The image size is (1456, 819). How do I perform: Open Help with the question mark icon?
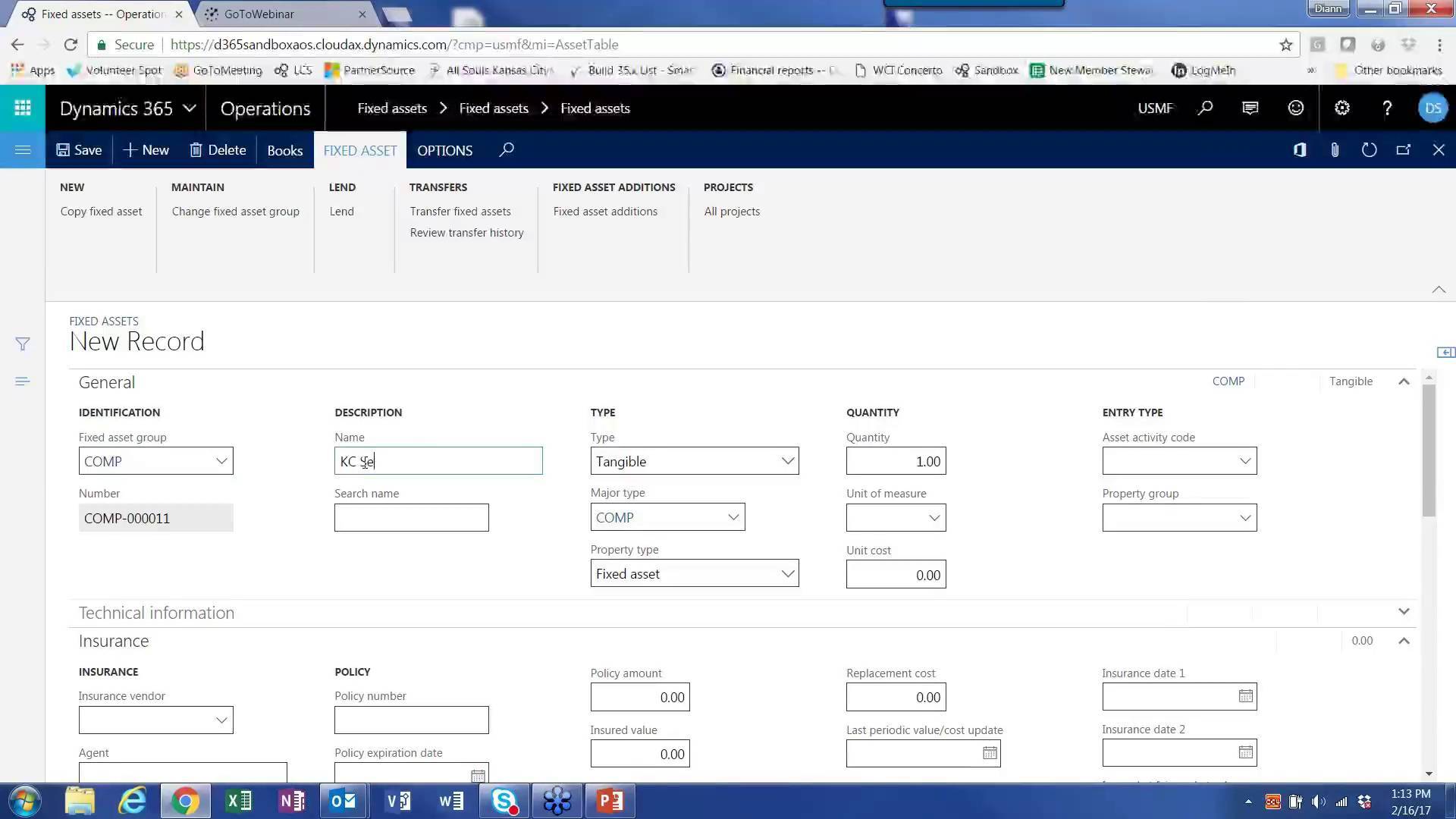pyautogui.click(x=1386, y=108)
